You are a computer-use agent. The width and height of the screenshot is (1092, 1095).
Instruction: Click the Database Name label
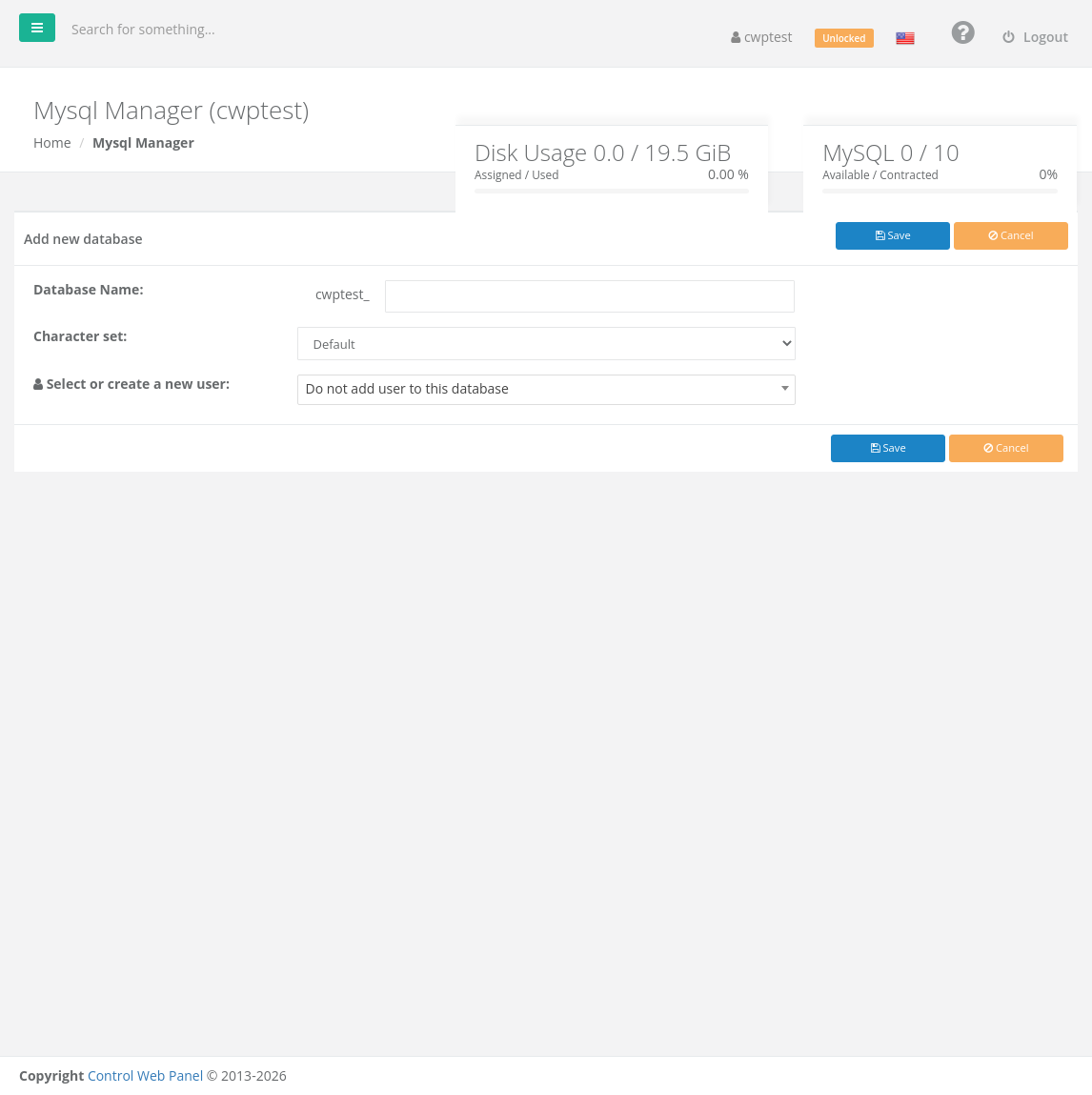(89, 289)
